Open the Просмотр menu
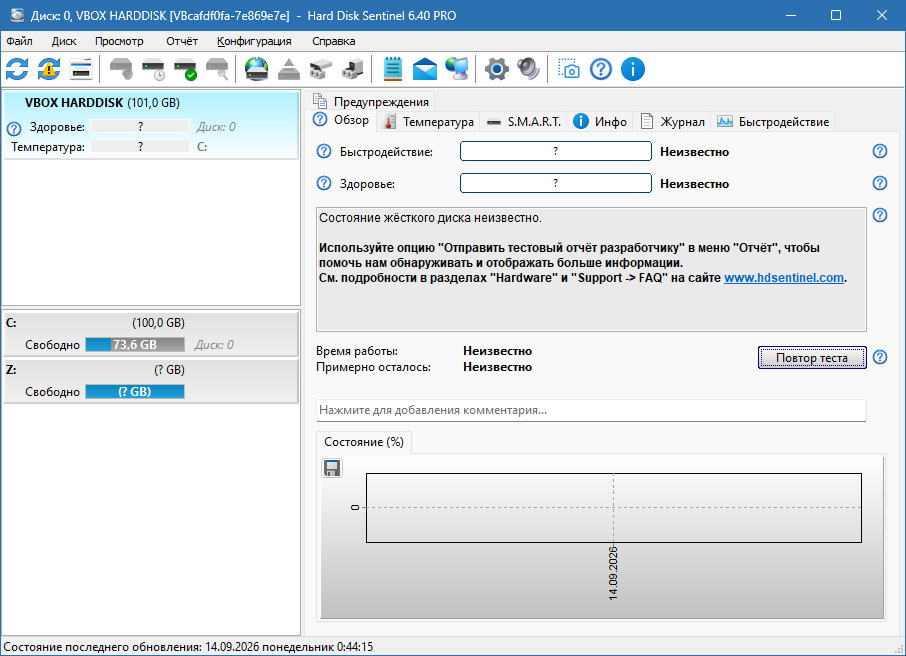The width and height of the screenshot is (906, 656). (119, 41)
